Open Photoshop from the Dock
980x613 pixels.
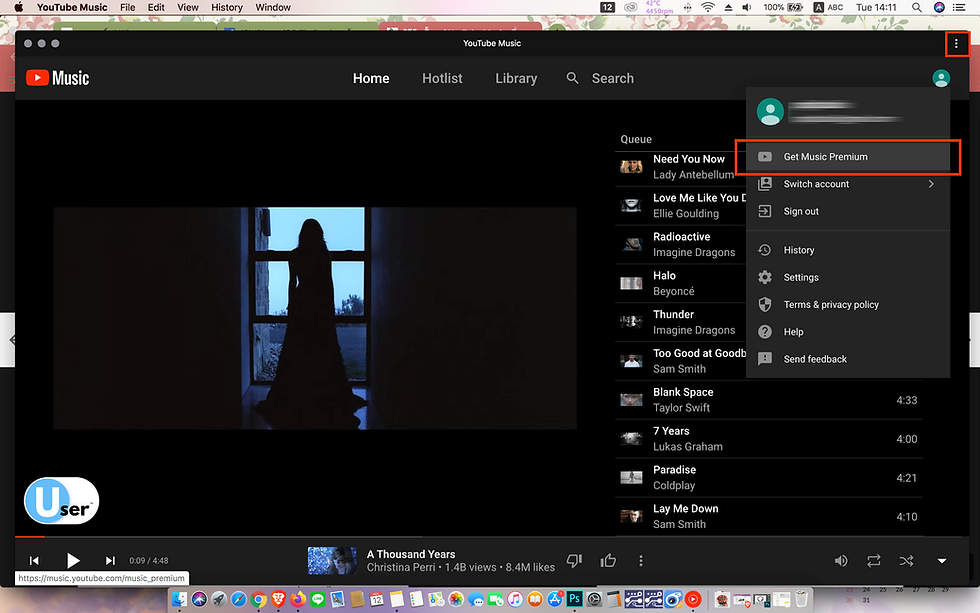574,600
